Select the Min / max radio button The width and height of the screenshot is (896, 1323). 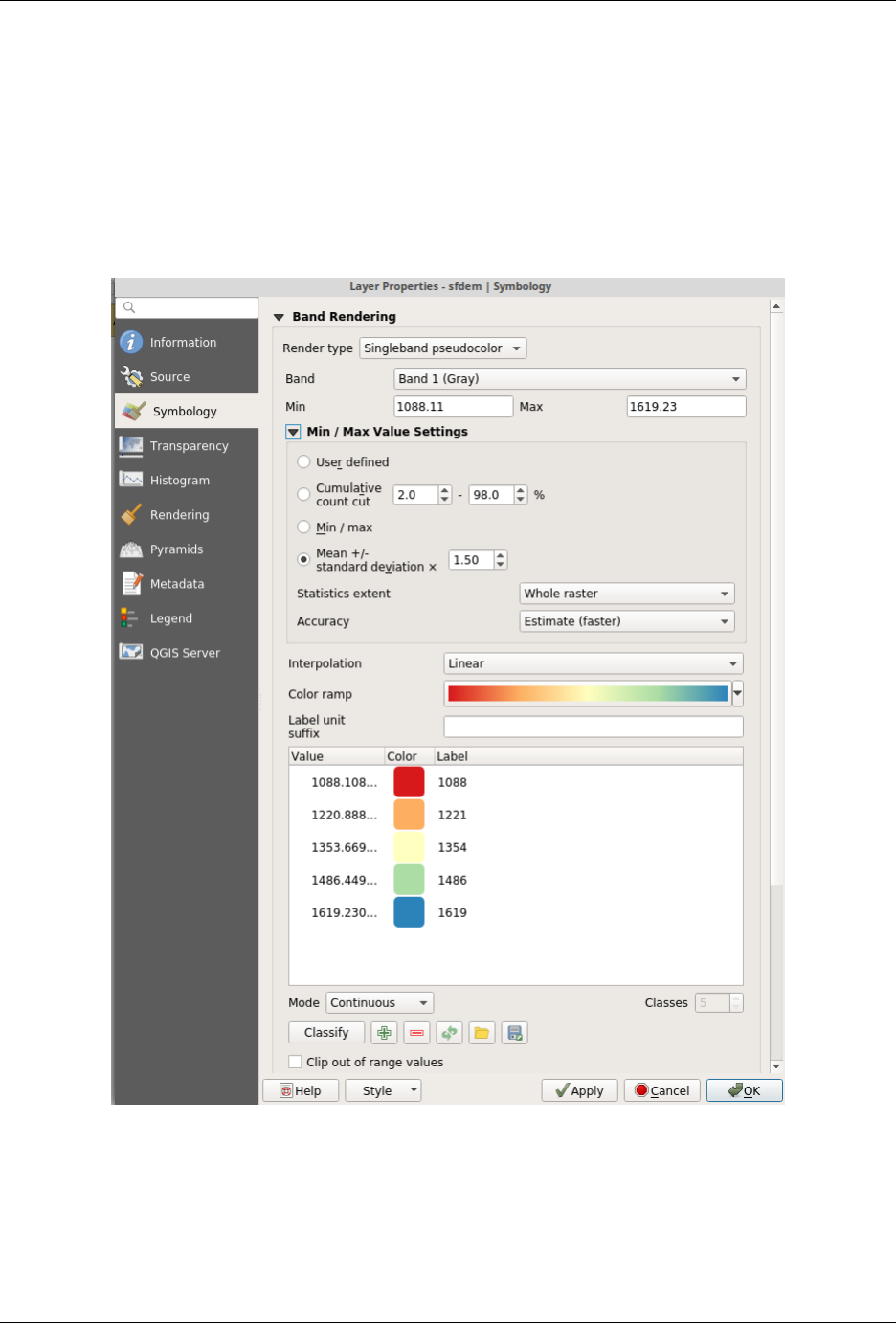(x=303, y=527)
